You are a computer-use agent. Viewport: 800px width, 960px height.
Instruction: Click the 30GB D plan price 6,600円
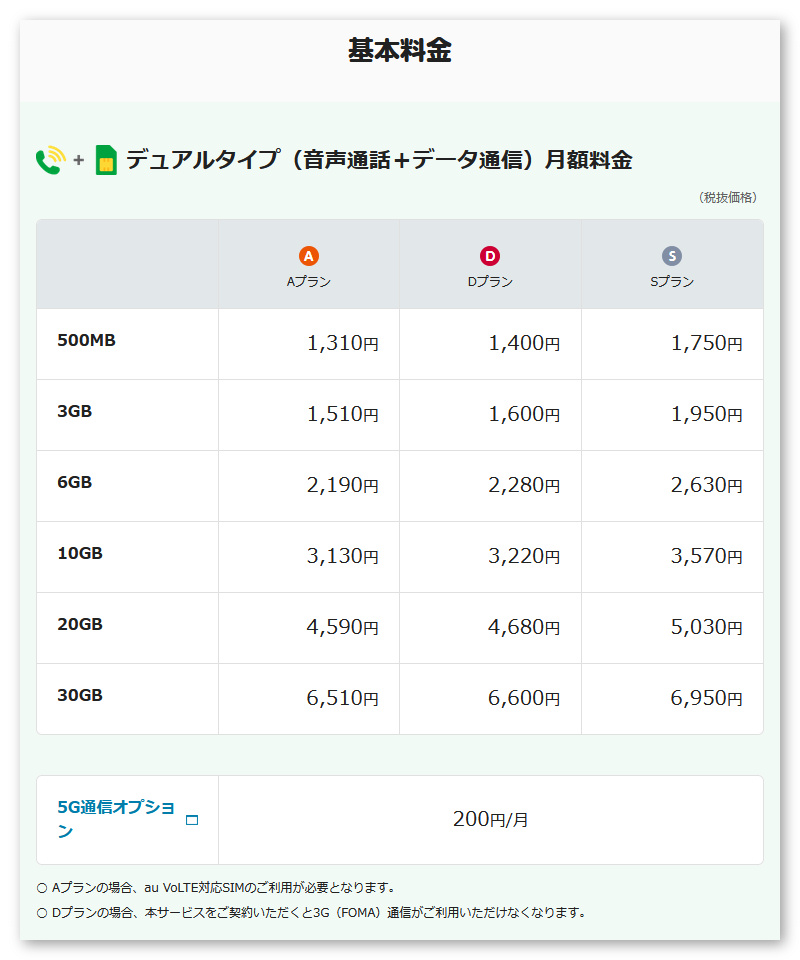(524, 698)
